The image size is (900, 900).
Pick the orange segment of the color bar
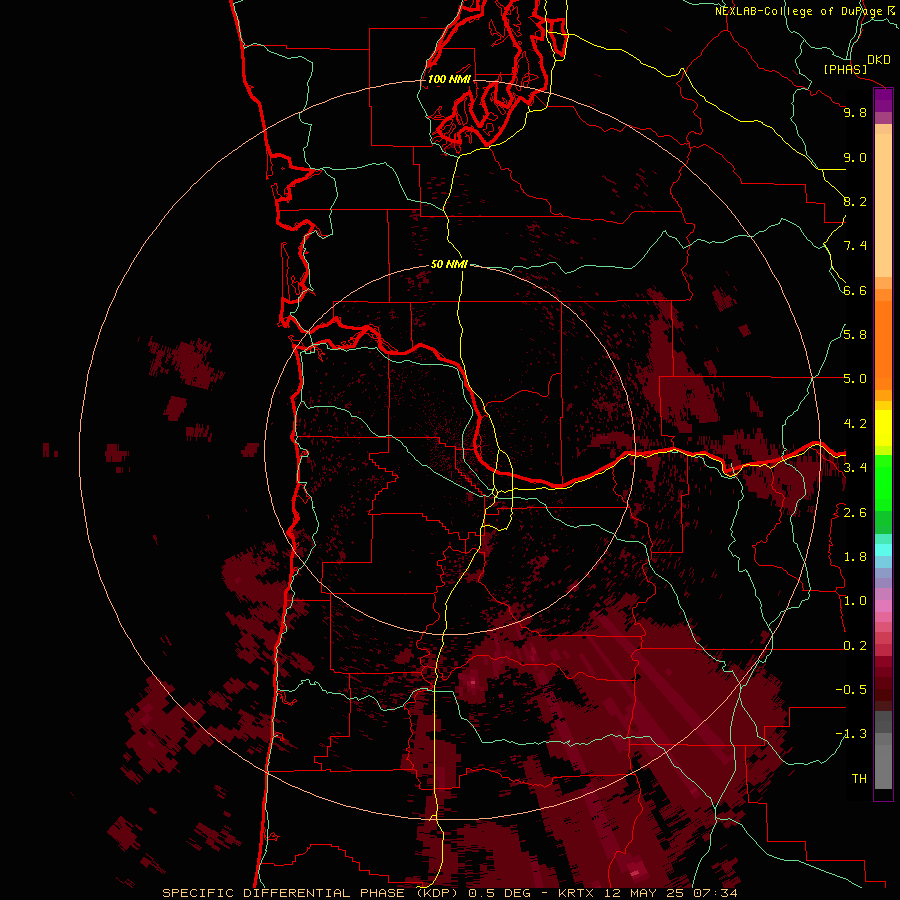coord(883,346)
